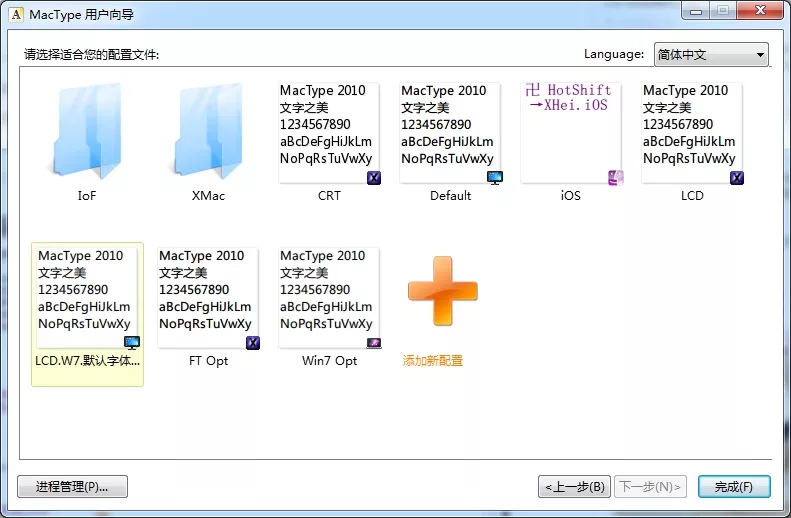
Task: Select the LCD profile thumbnail
Action: (x=692, y=133)
